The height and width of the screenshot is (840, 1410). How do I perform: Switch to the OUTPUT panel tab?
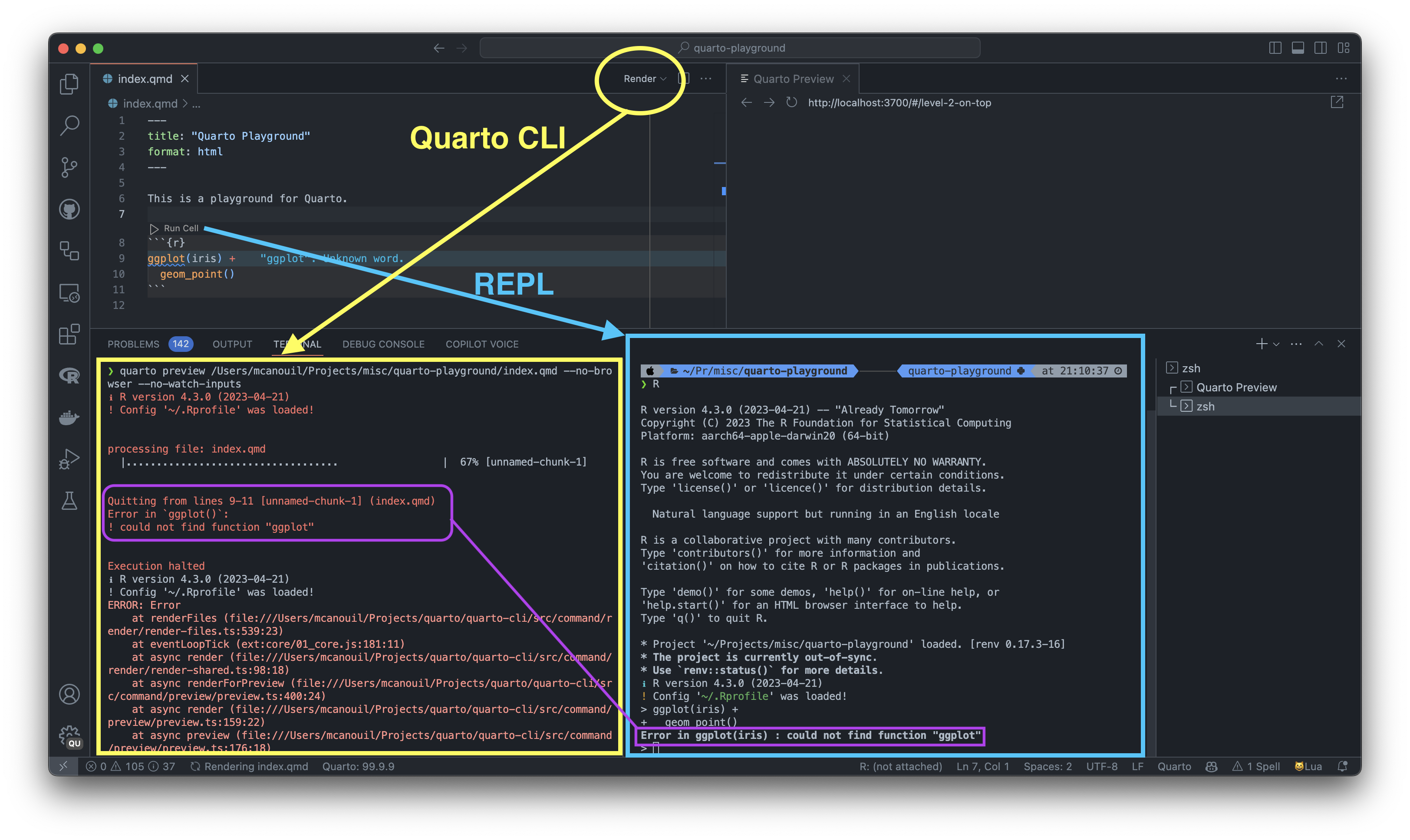[x=232, y=344]
